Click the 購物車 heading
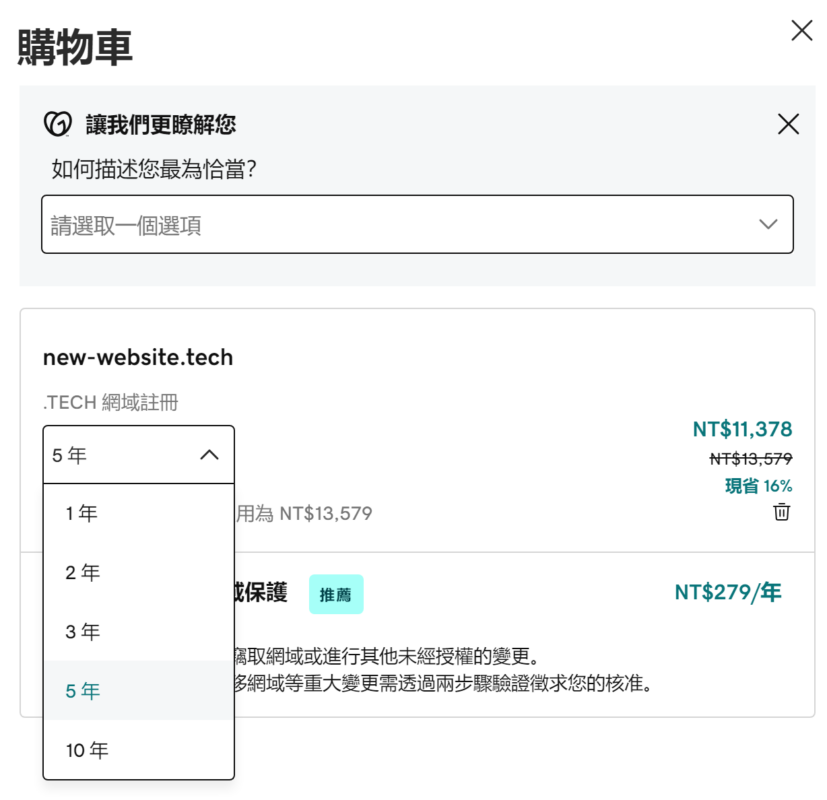 (x=74, y=47)
